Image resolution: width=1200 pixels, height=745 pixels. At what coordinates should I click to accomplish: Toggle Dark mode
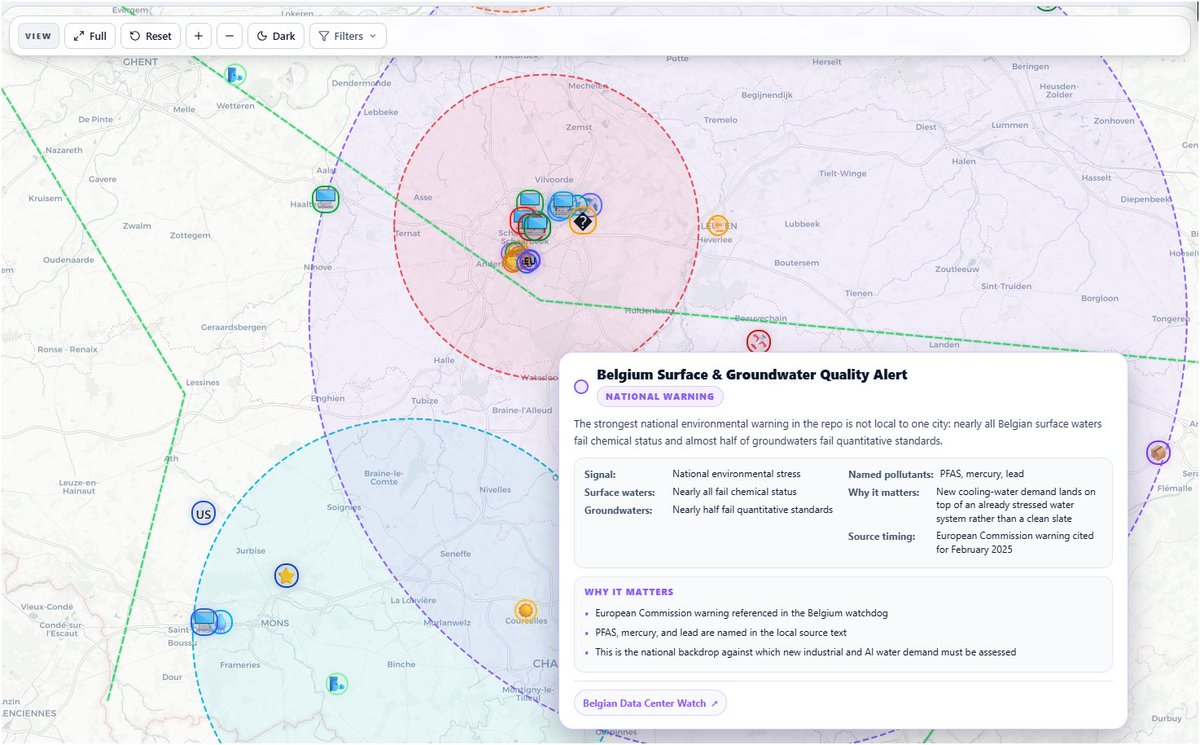[x=276, y=36]
